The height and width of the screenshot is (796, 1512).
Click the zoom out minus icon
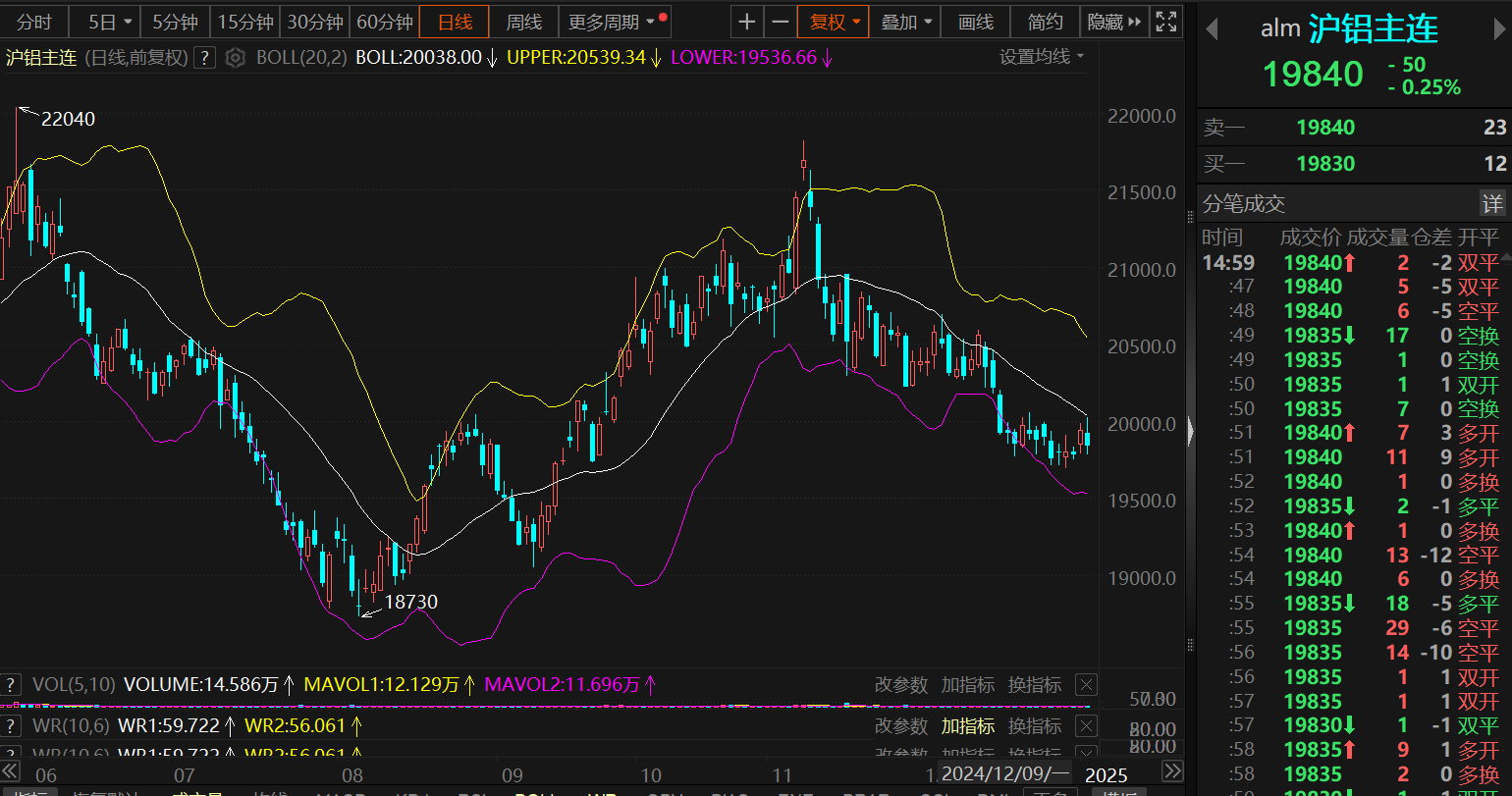tap(781, 22)
